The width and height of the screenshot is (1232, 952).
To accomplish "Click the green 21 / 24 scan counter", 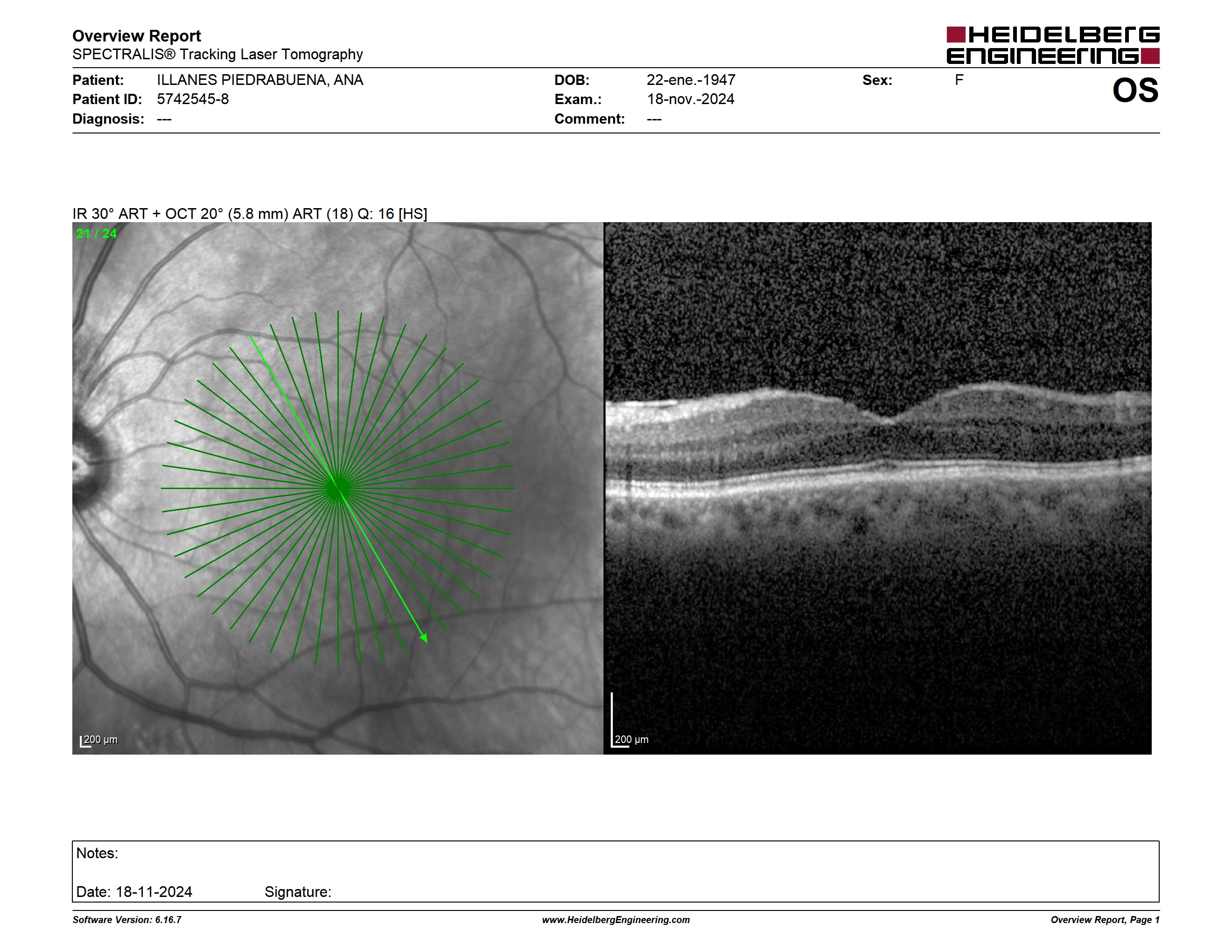I will 97,233.
